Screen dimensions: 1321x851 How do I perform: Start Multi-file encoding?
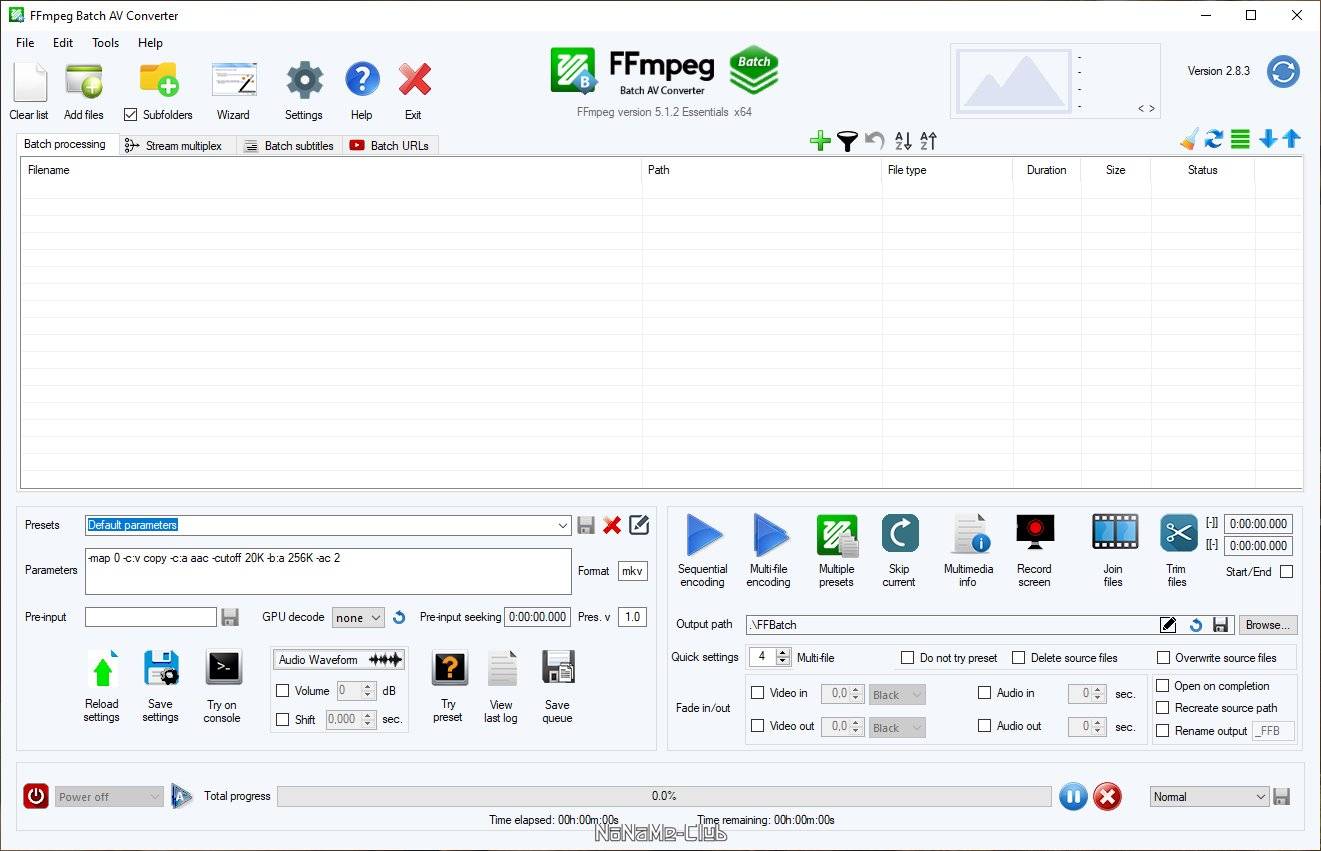769,535
